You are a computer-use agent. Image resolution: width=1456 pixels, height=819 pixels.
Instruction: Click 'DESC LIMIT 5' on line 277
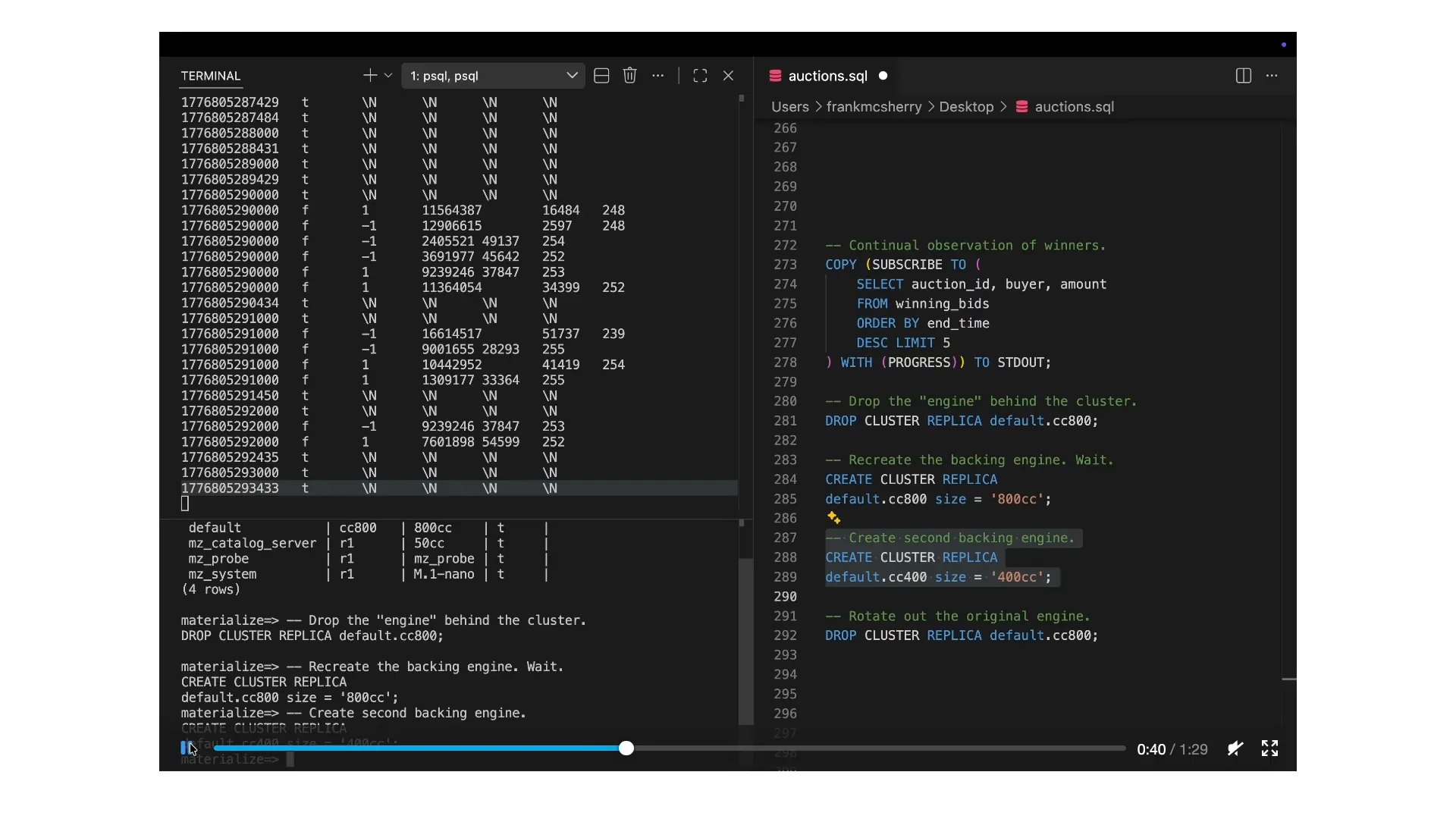[903, 343]
